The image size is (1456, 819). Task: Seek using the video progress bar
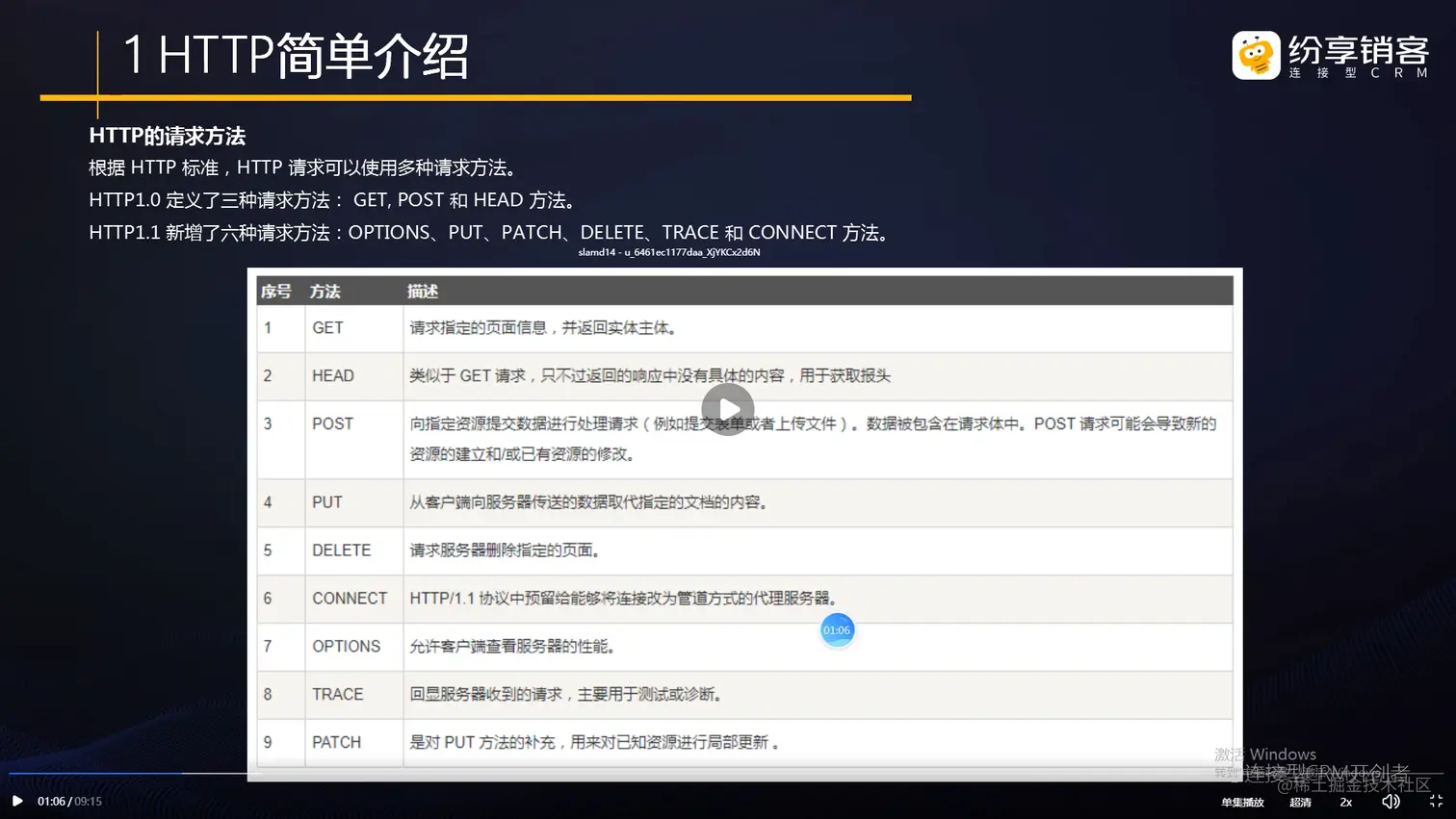click(727, 773)
